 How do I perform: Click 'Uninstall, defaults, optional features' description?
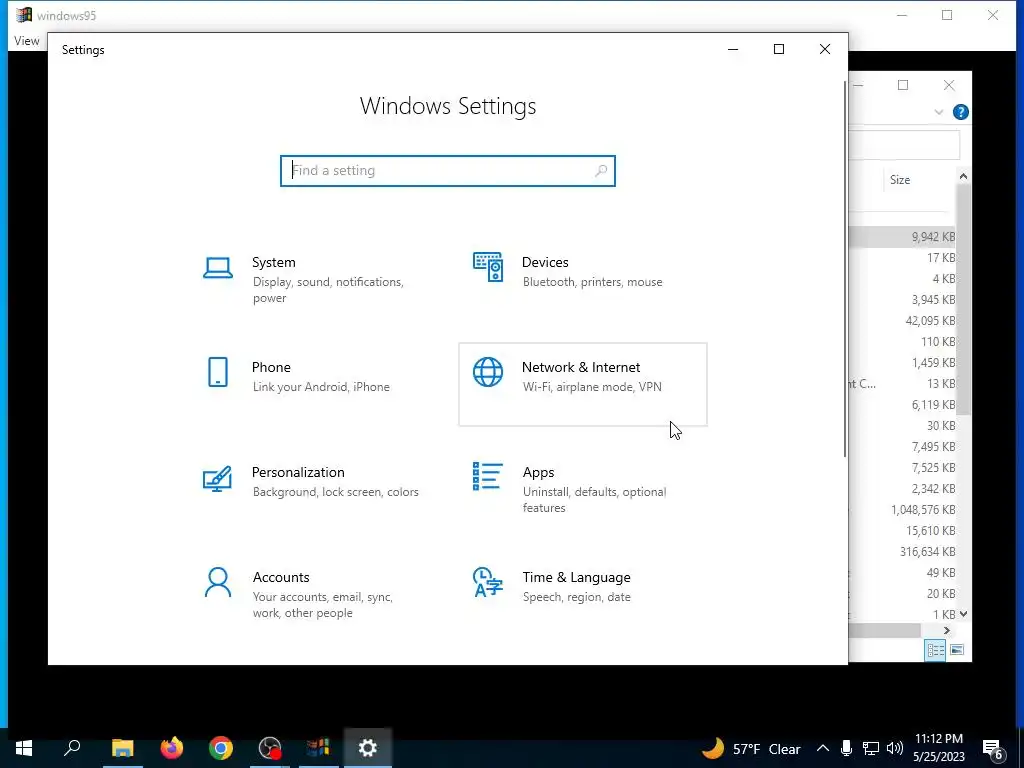point(594,500)
